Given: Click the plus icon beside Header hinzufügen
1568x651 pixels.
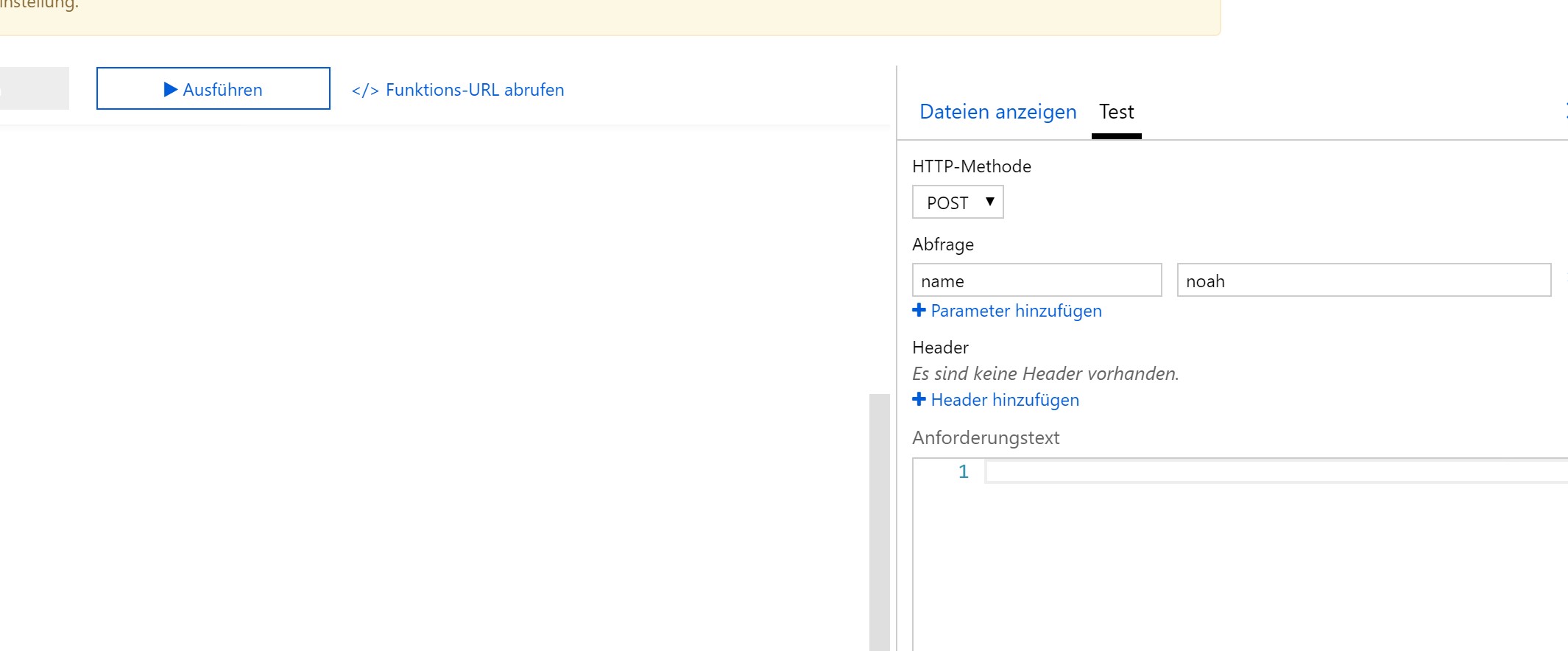Looking at the screenshot, I should click(x=919, y=400).
